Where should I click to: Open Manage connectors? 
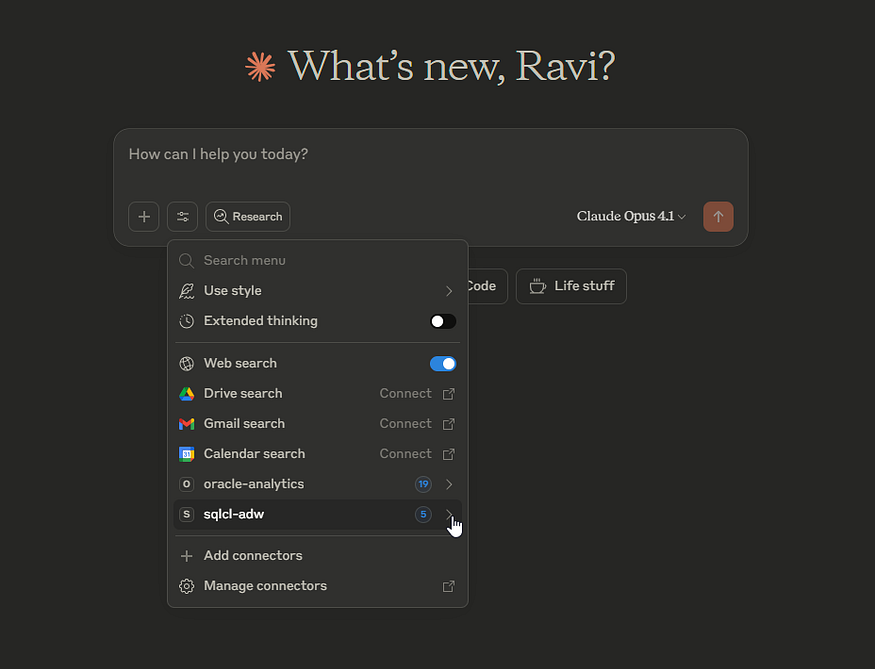pyautogui.click(x=318, y=586)
